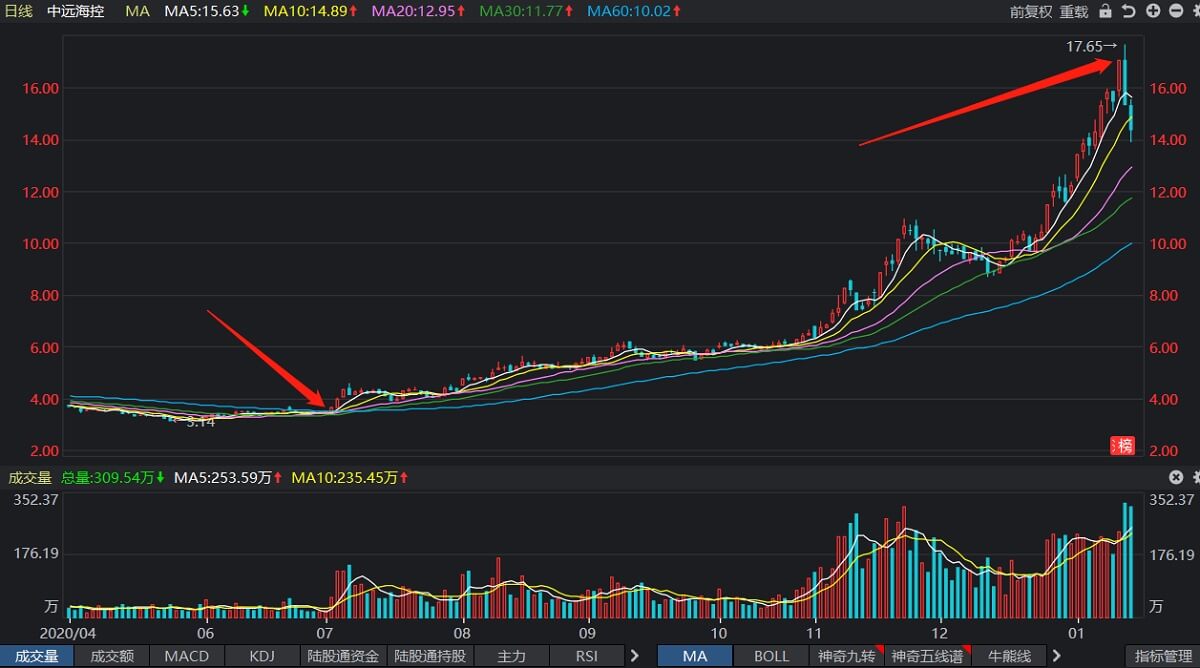
Task: Select the MA10:14.89 moving average label
Action: coord(311,12)
